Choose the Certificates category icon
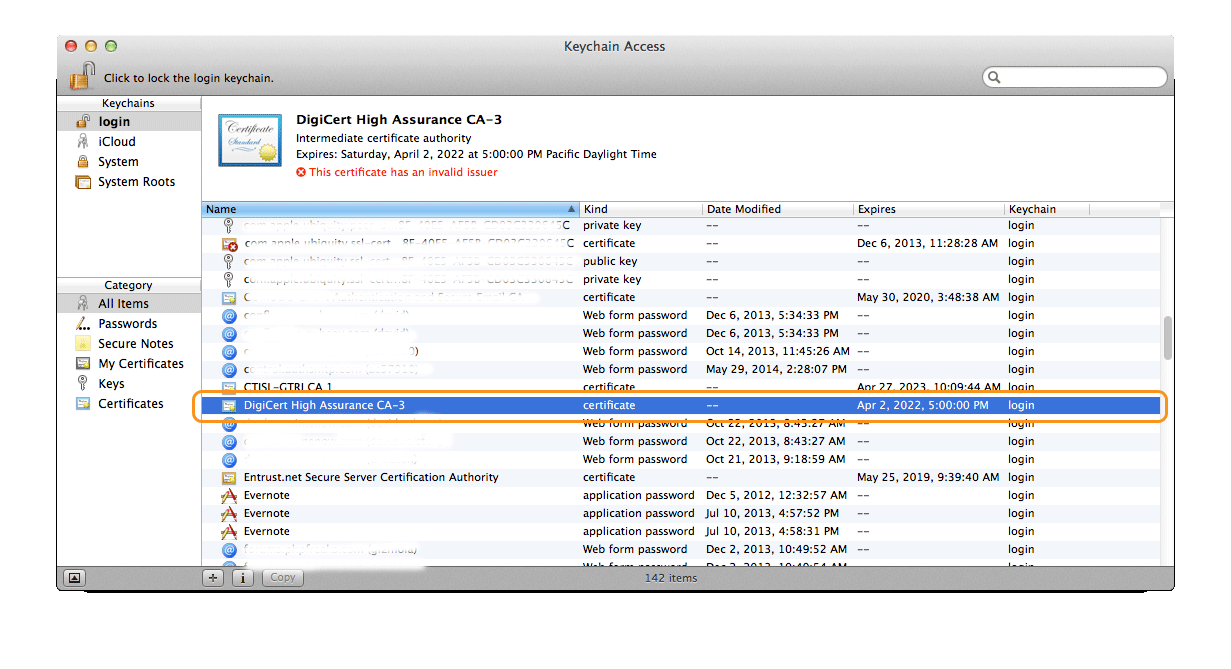1231x669 pixels. (83, 403)
